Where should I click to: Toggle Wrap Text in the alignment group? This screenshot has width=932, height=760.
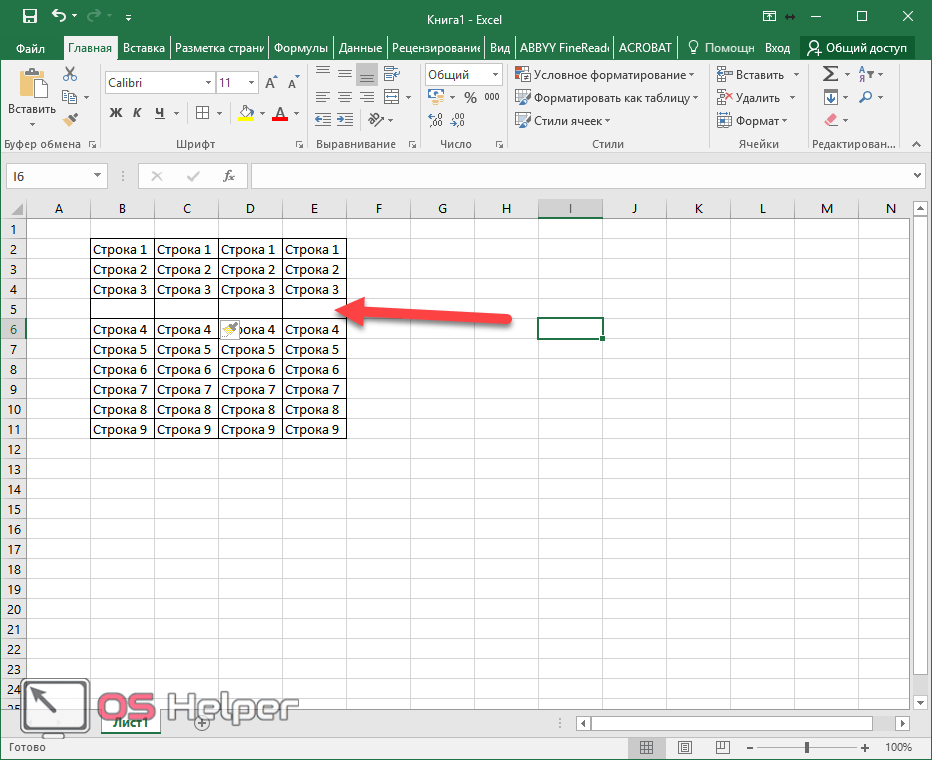[393, 75]
